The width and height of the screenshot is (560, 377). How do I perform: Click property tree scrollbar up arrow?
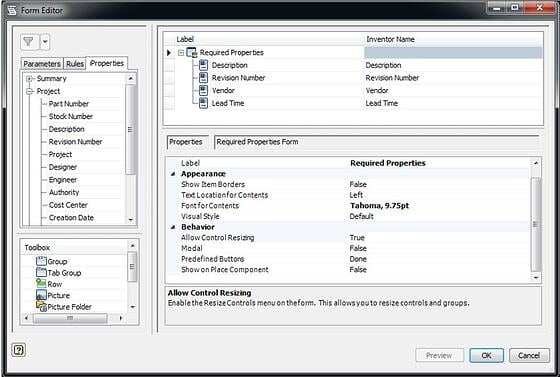[131, 79]
